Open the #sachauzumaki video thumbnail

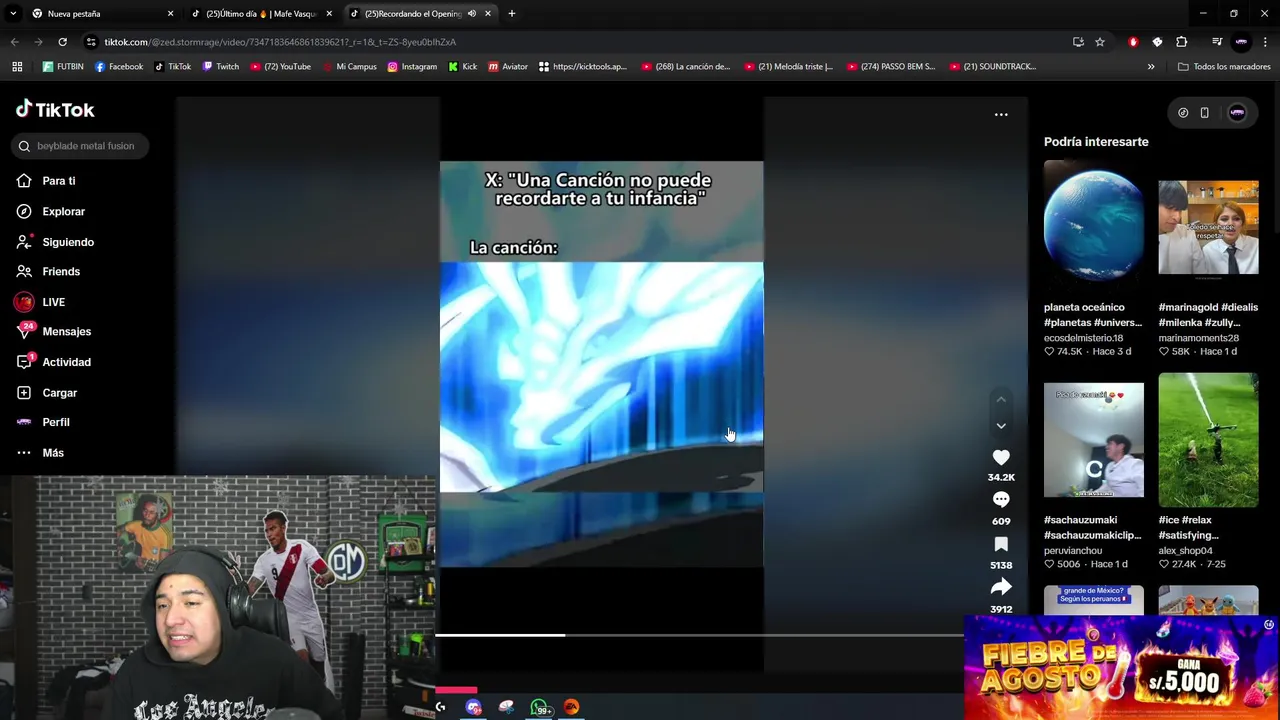pos(1094,439)
